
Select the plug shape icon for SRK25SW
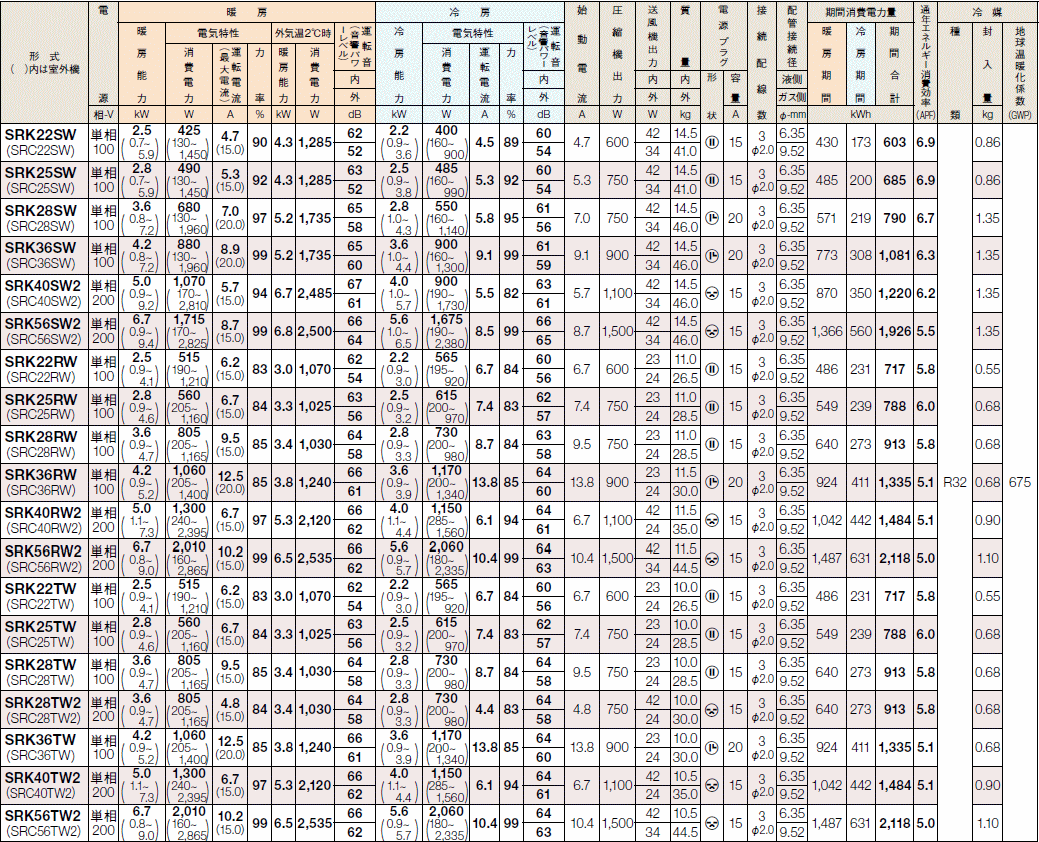tap(712, 180)
